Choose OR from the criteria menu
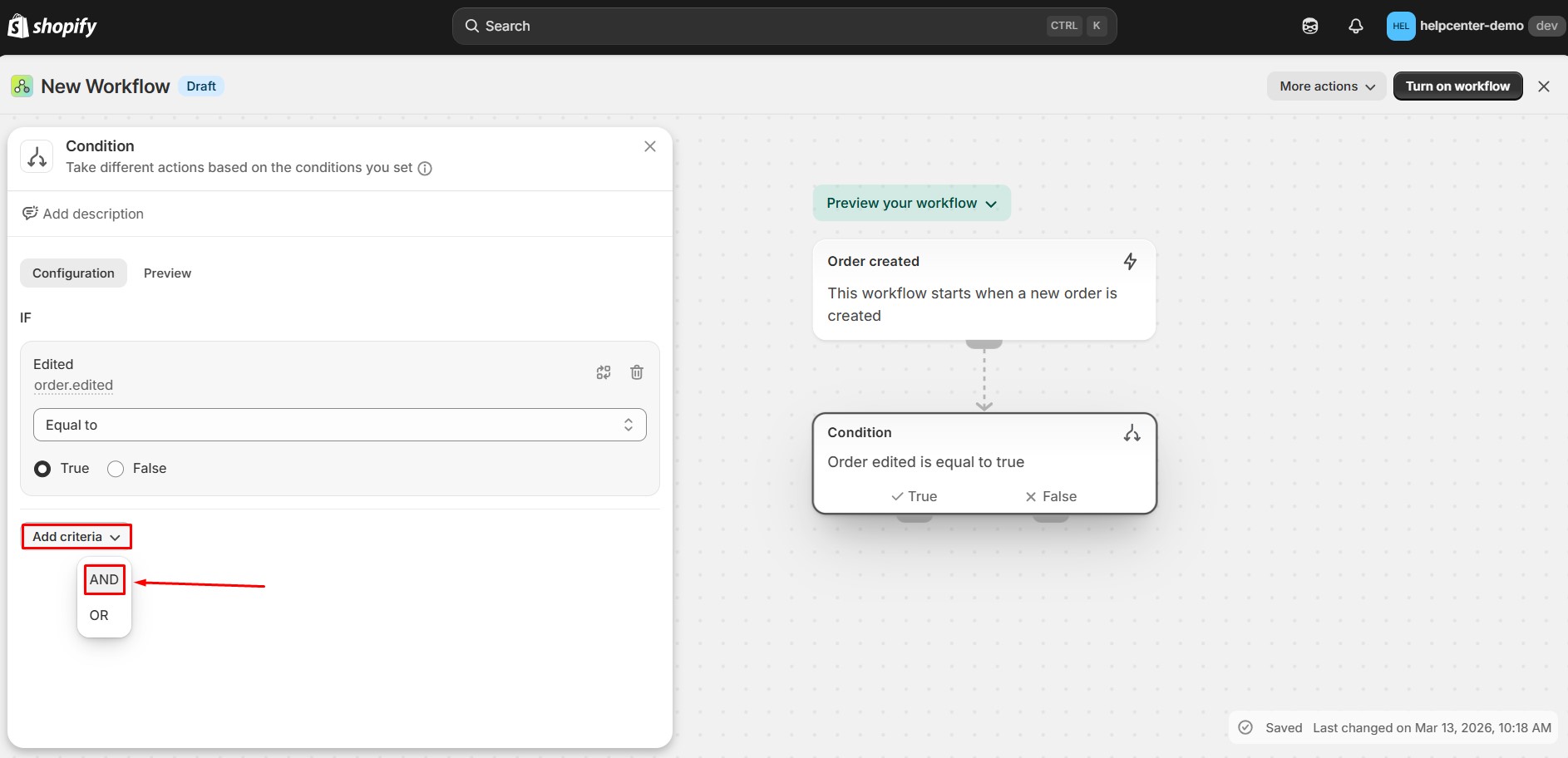 pyautogui.click(x=99, y=615)
